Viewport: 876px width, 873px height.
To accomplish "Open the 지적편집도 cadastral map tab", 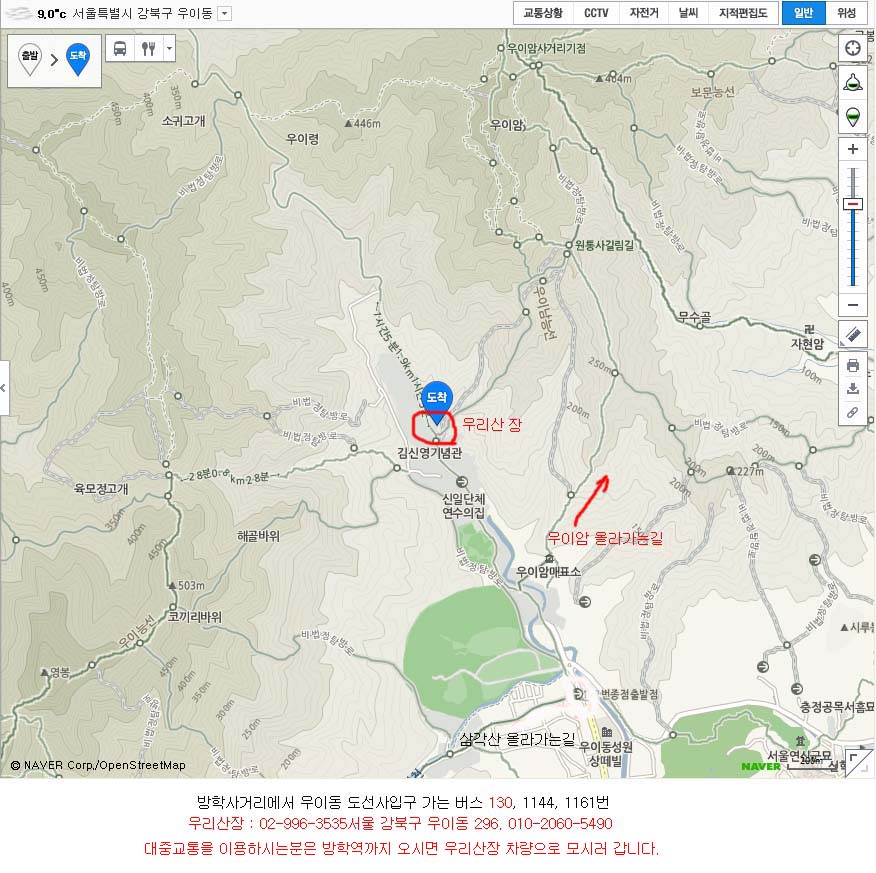I will coord(743,13).
